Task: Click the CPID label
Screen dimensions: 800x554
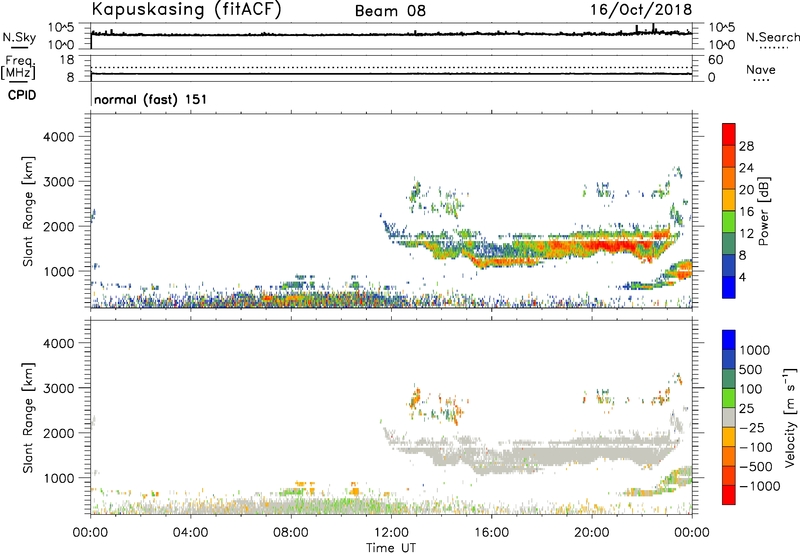Action: point(22,95)
